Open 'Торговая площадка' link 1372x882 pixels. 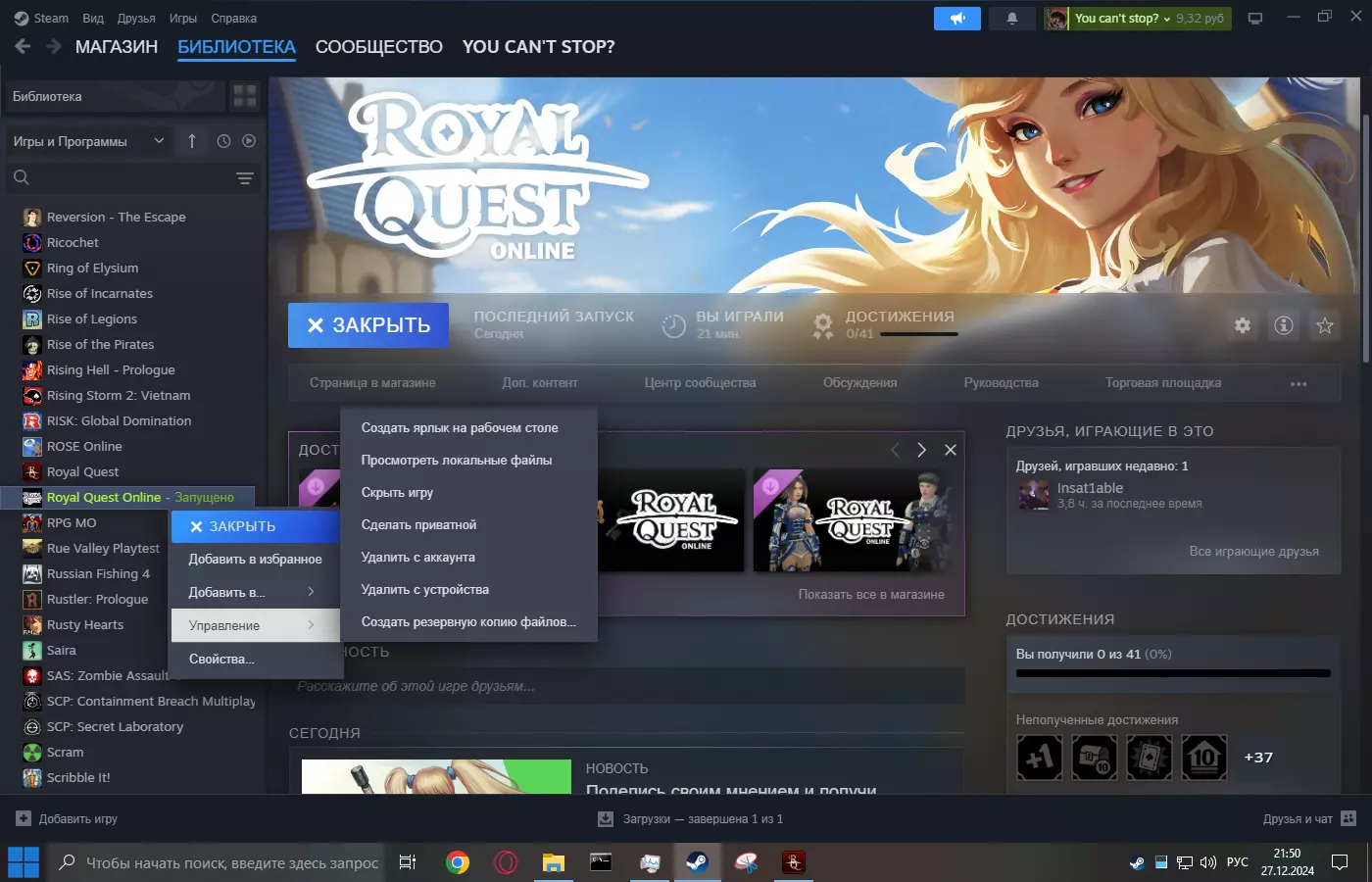pos(1163,383)
